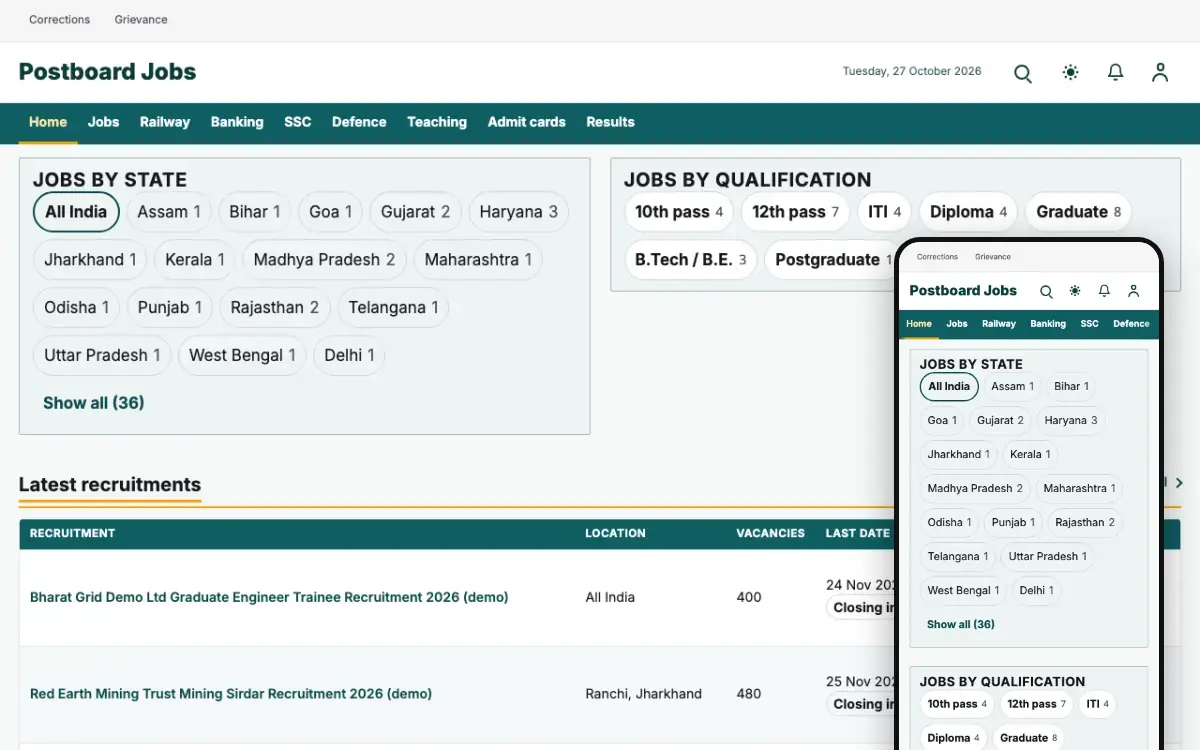Screen dimensions: 1200x750
Task: Filter by Jharkhand in desktop state chips
Action: tap(90, 260)
